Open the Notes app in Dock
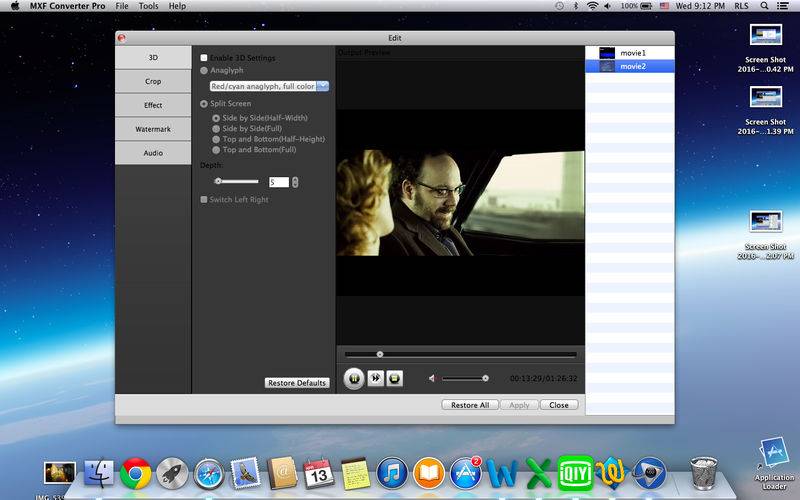This screenshot has width=800, height=500. (355, 473)
